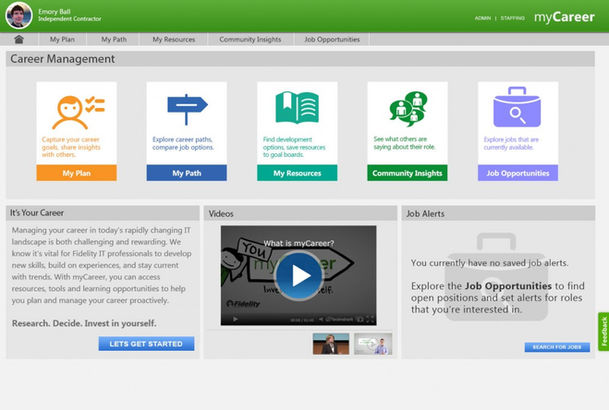This screenshot has width=609, height=410.
Task: Click "Explore jobs that are currently available" text
Action: pyautogui.click(x=511, y=143)
